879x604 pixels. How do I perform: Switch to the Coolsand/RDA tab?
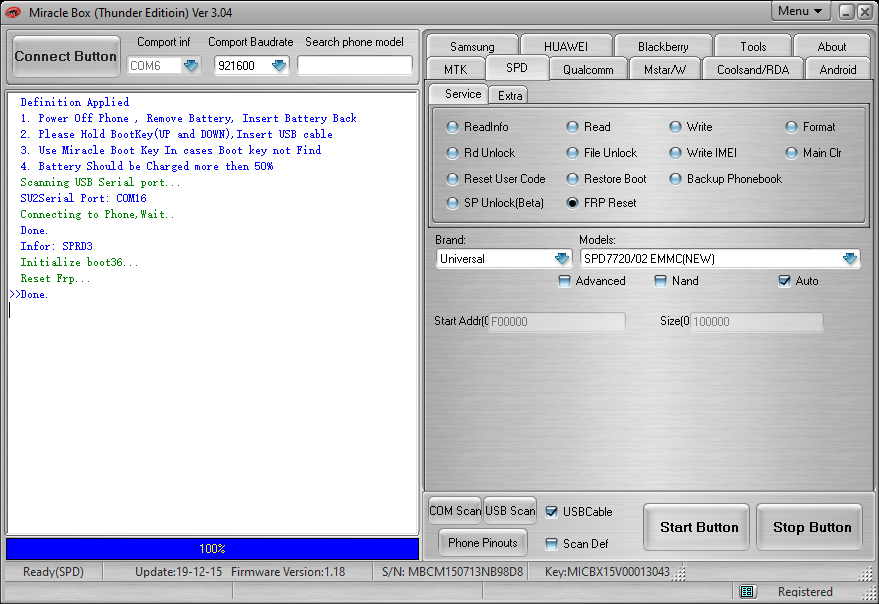753,70
